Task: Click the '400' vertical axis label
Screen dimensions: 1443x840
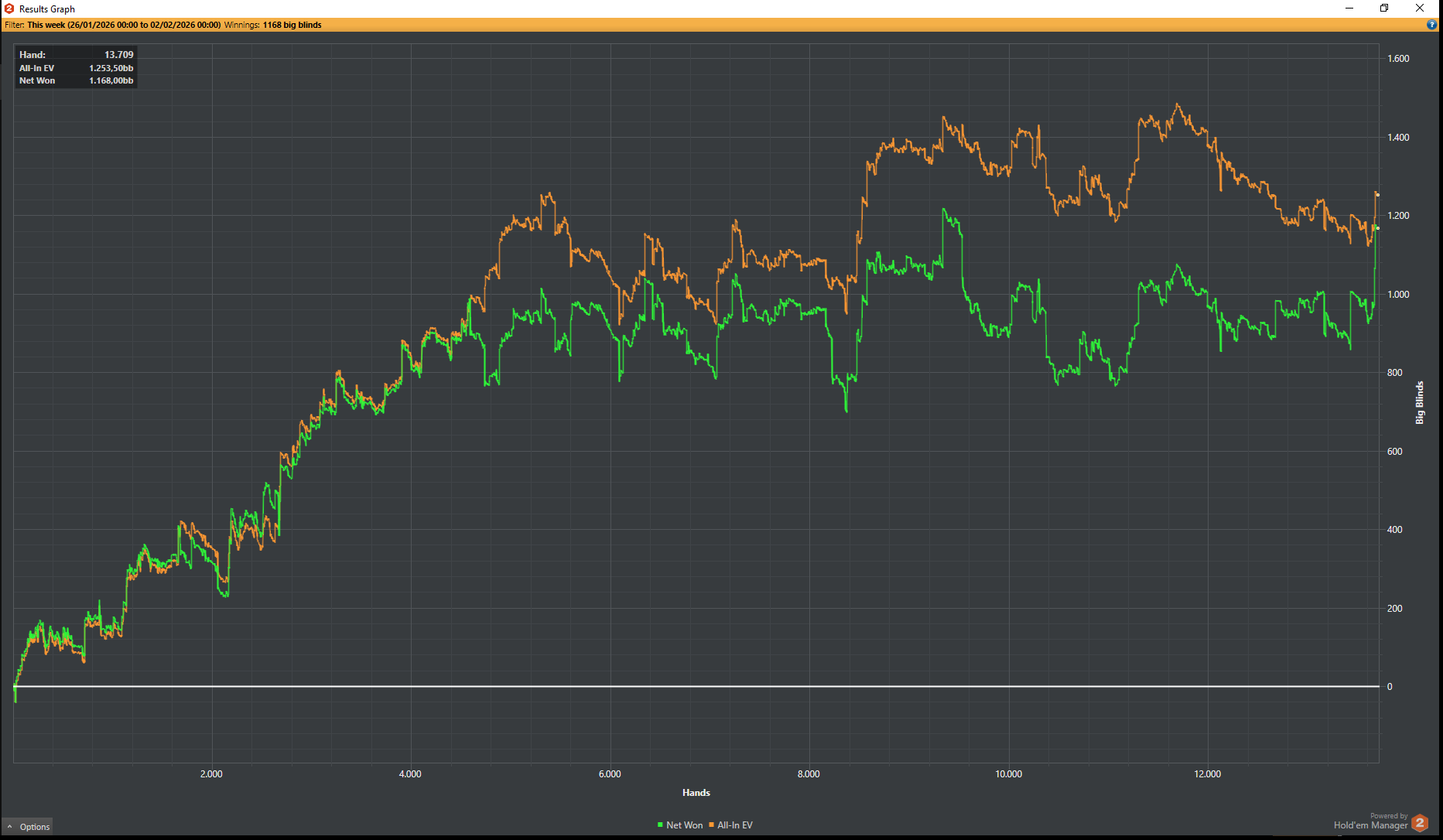Action: point(1395,530)
